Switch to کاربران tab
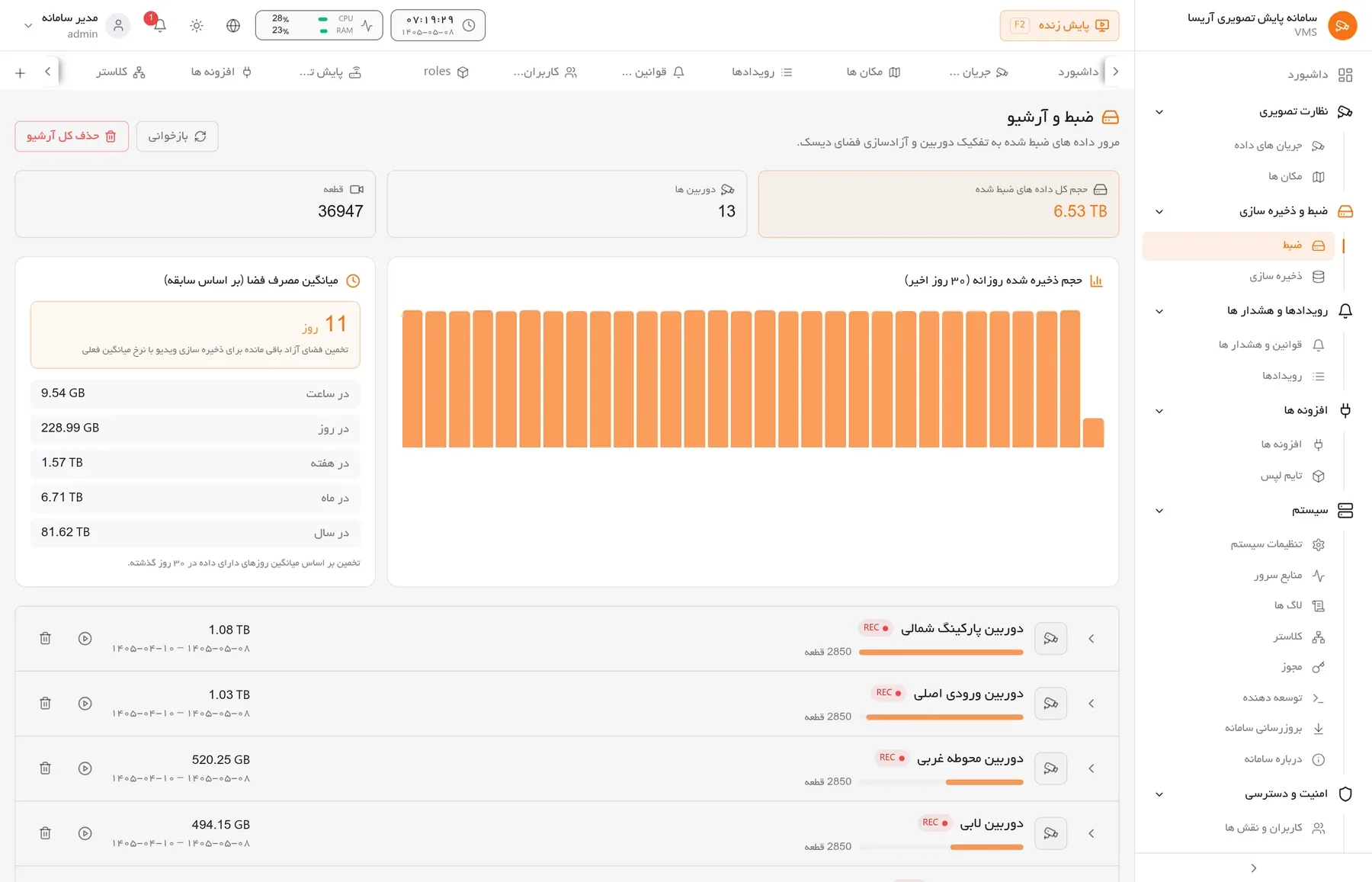Image resolution: width=1372 pixels, height=882 pixels. pyautogui.click(x=545, y=72)
